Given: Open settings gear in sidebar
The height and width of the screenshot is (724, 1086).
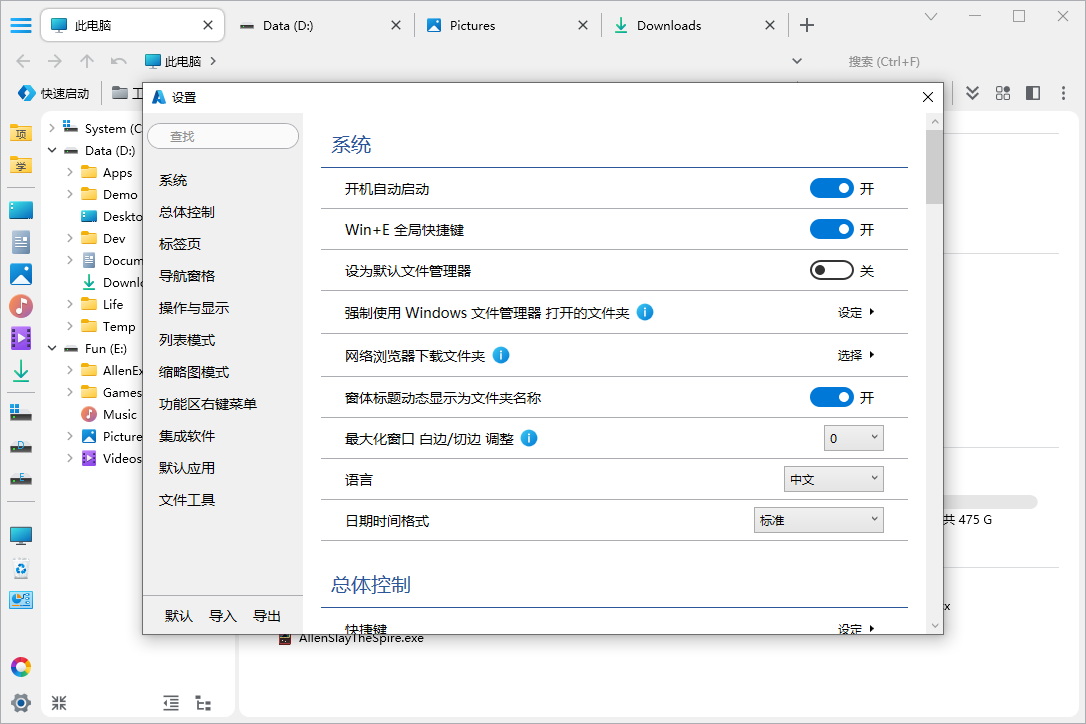Looking at the screenshot, I should pos(21,703).
